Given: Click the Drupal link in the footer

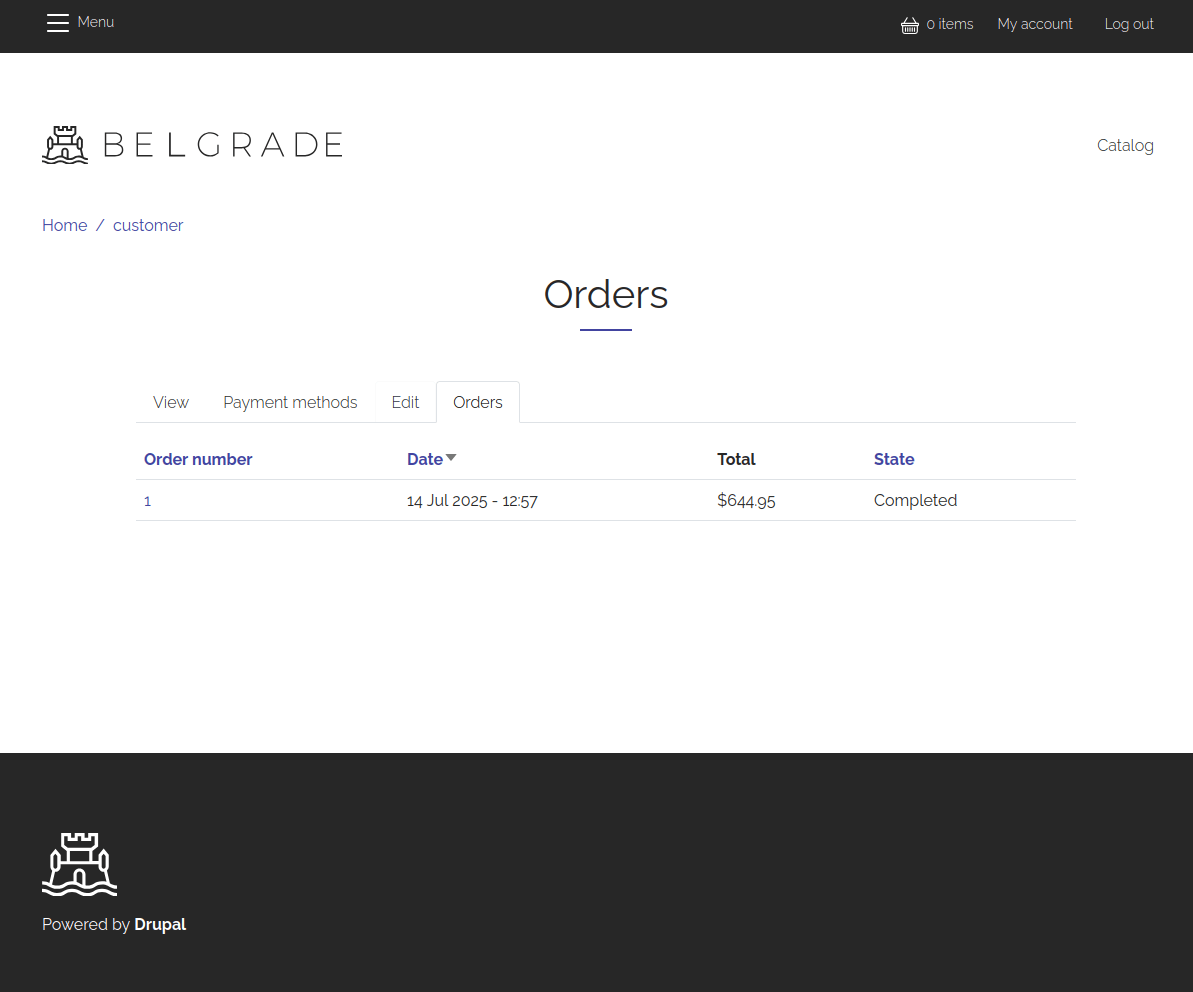Looking at the screenshot, I should pos(160,924).
